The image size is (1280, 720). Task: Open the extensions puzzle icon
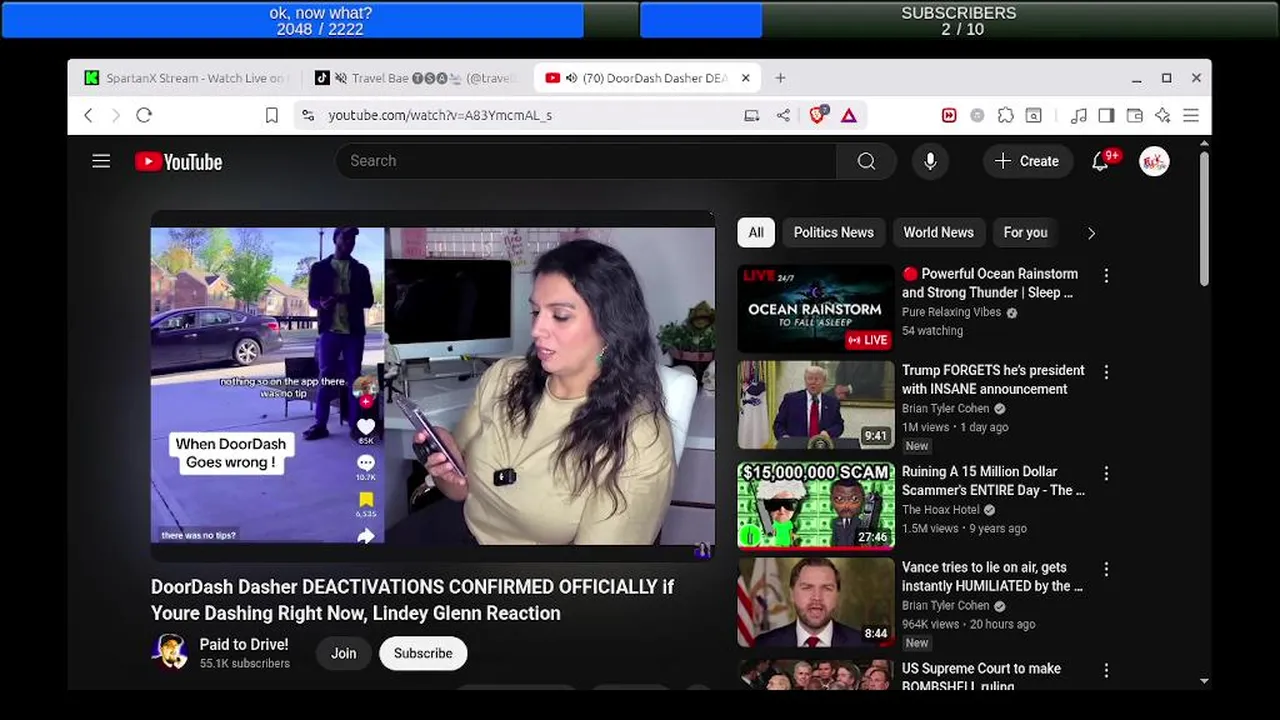coord(1006,115)
